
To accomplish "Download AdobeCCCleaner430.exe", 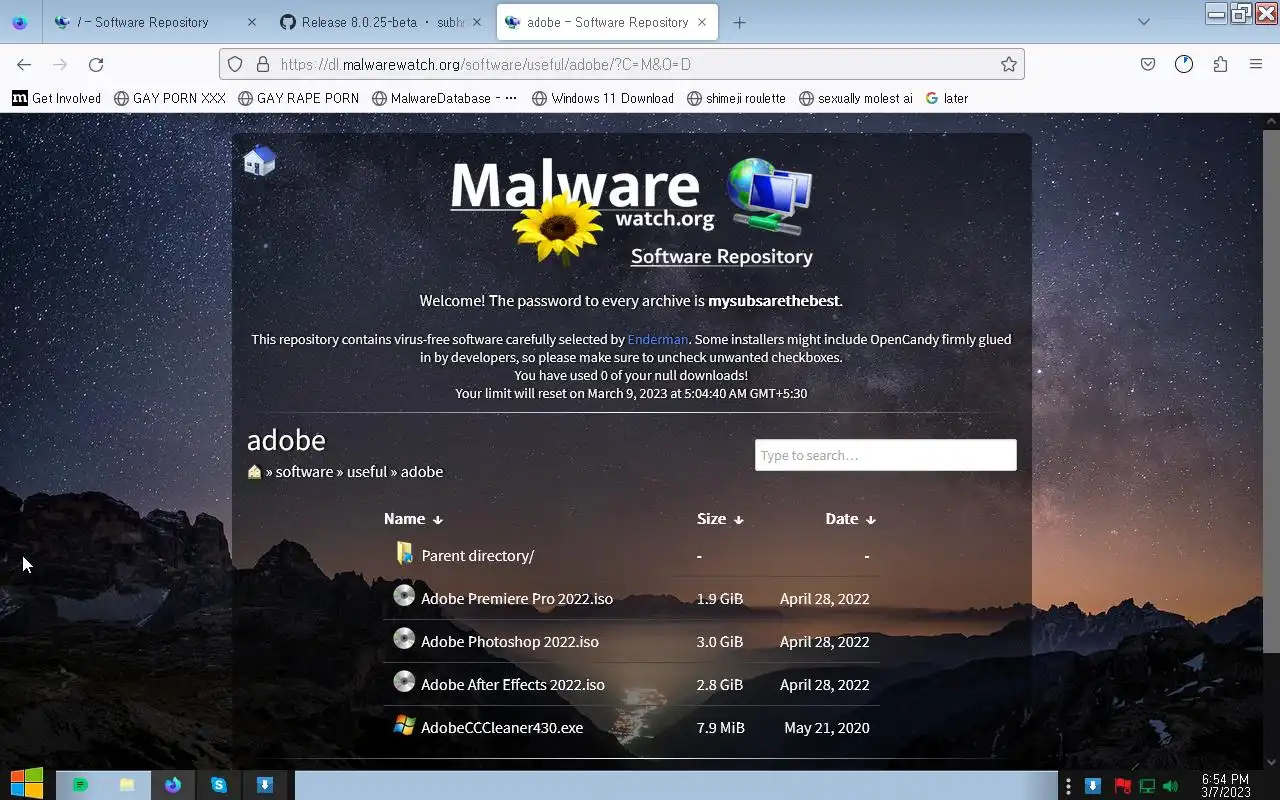I will pos(502,727).
